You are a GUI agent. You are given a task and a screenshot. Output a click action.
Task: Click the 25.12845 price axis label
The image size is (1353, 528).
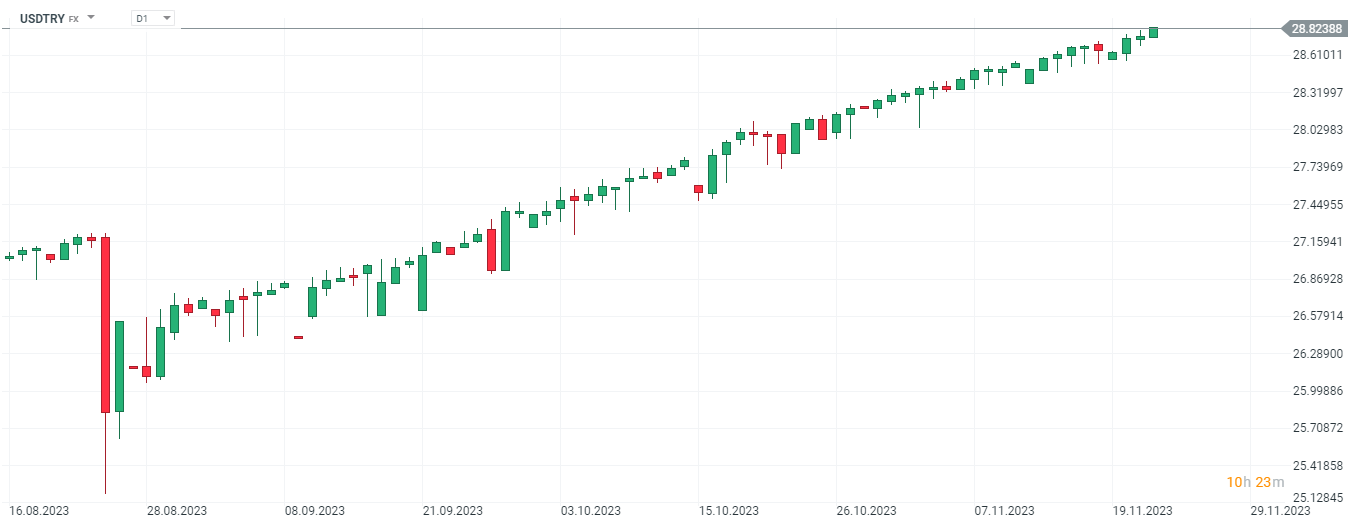(1317, 497)
